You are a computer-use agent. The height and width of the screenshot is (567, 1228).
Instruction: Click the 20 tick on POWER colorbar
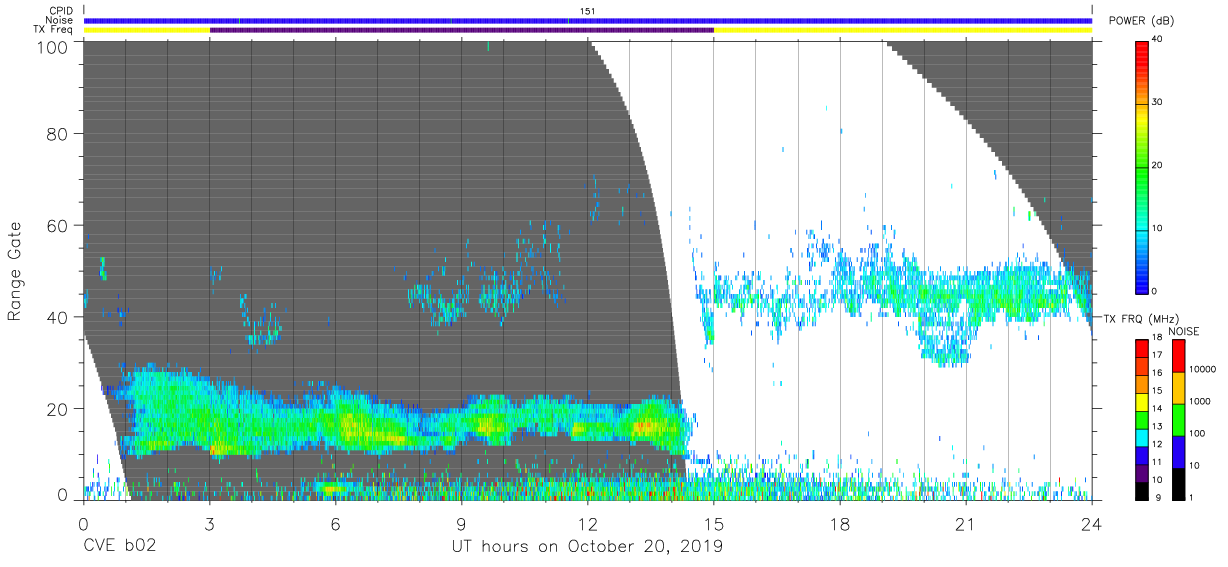(x=1158, y=165)
